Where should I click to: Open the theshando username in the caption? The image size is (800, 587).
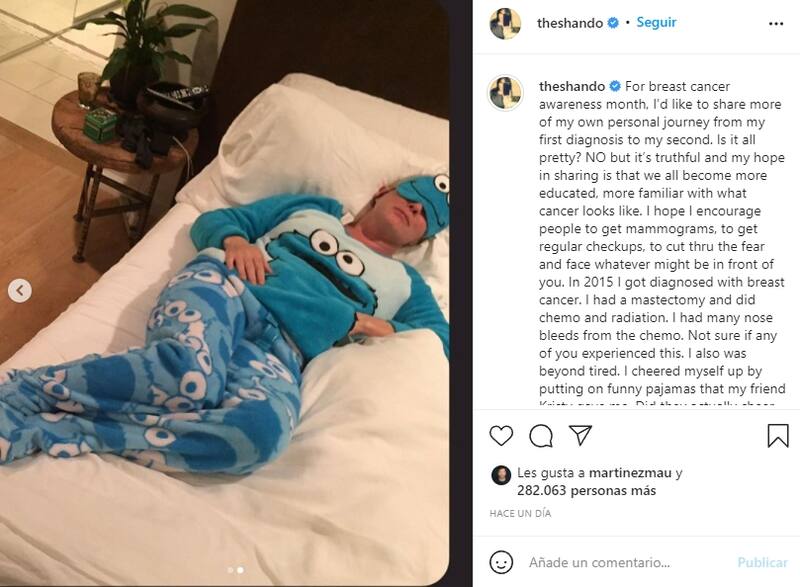(x=572, y=86)
